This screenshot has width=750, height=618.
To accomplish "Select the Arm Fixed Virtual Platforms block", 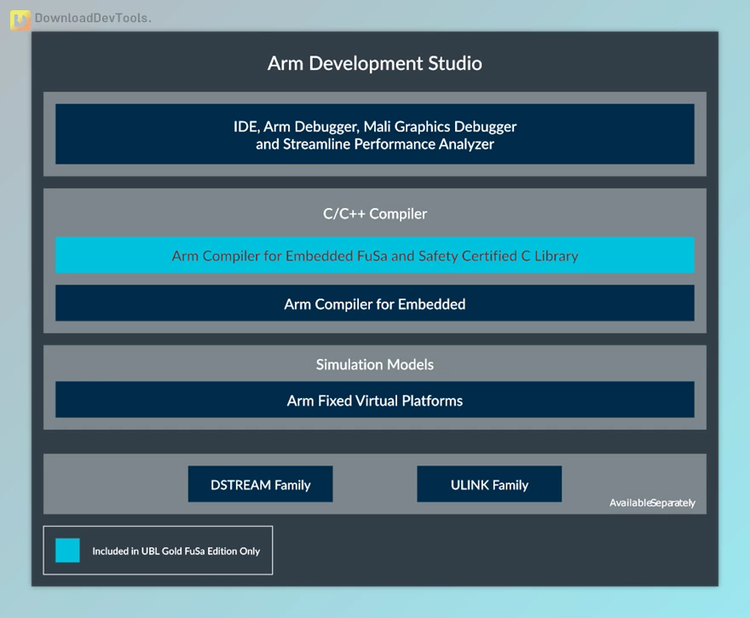I will (x=375, y=399).
